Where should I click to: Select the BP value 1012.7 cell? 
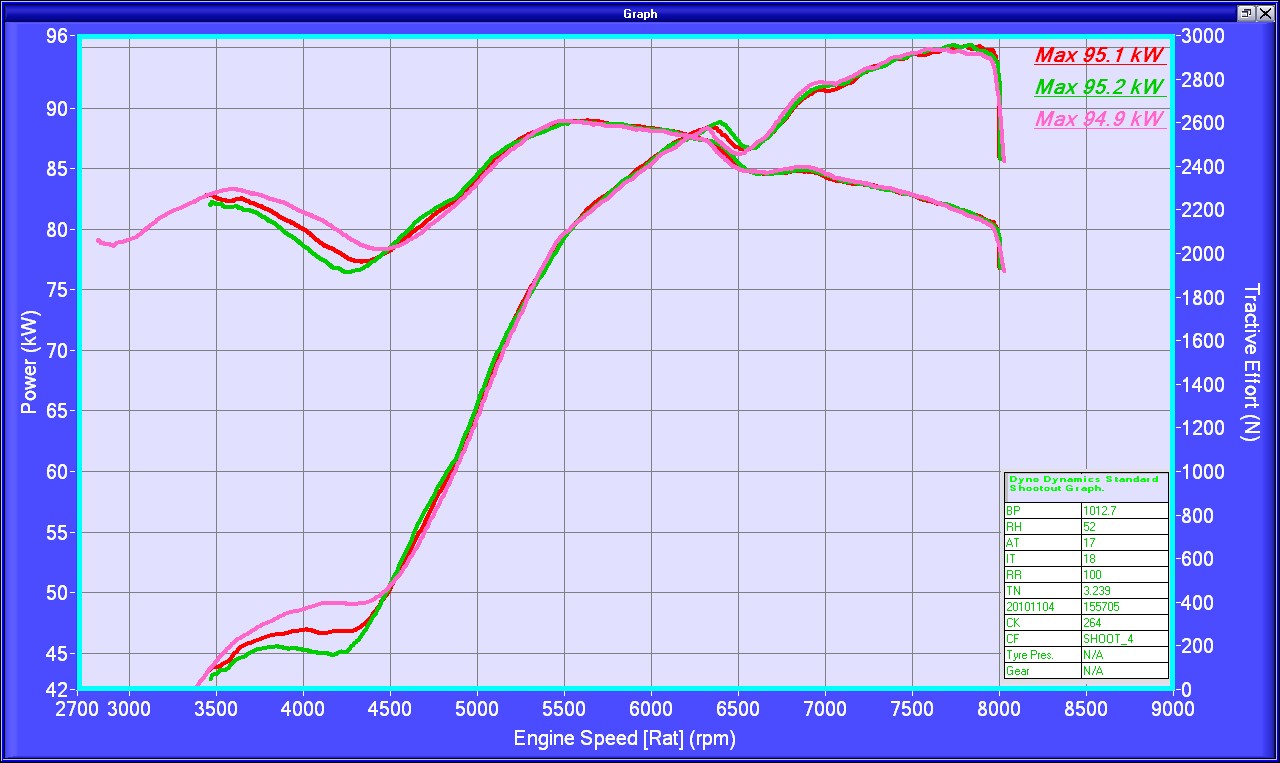click(1124, 510)
